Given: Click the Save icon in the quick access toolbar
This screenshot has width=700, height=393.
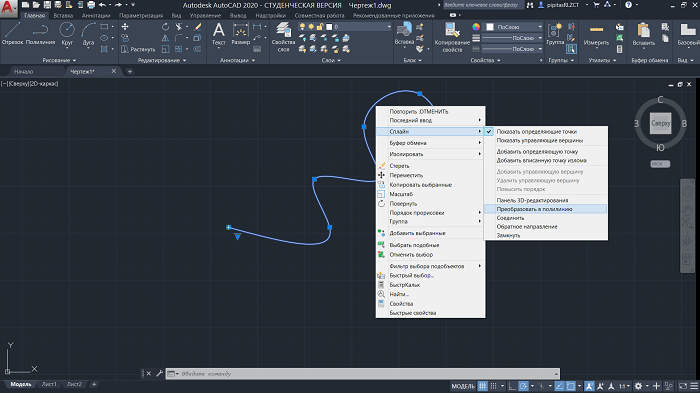Looking at the screenshot, I should click(47, 5).
